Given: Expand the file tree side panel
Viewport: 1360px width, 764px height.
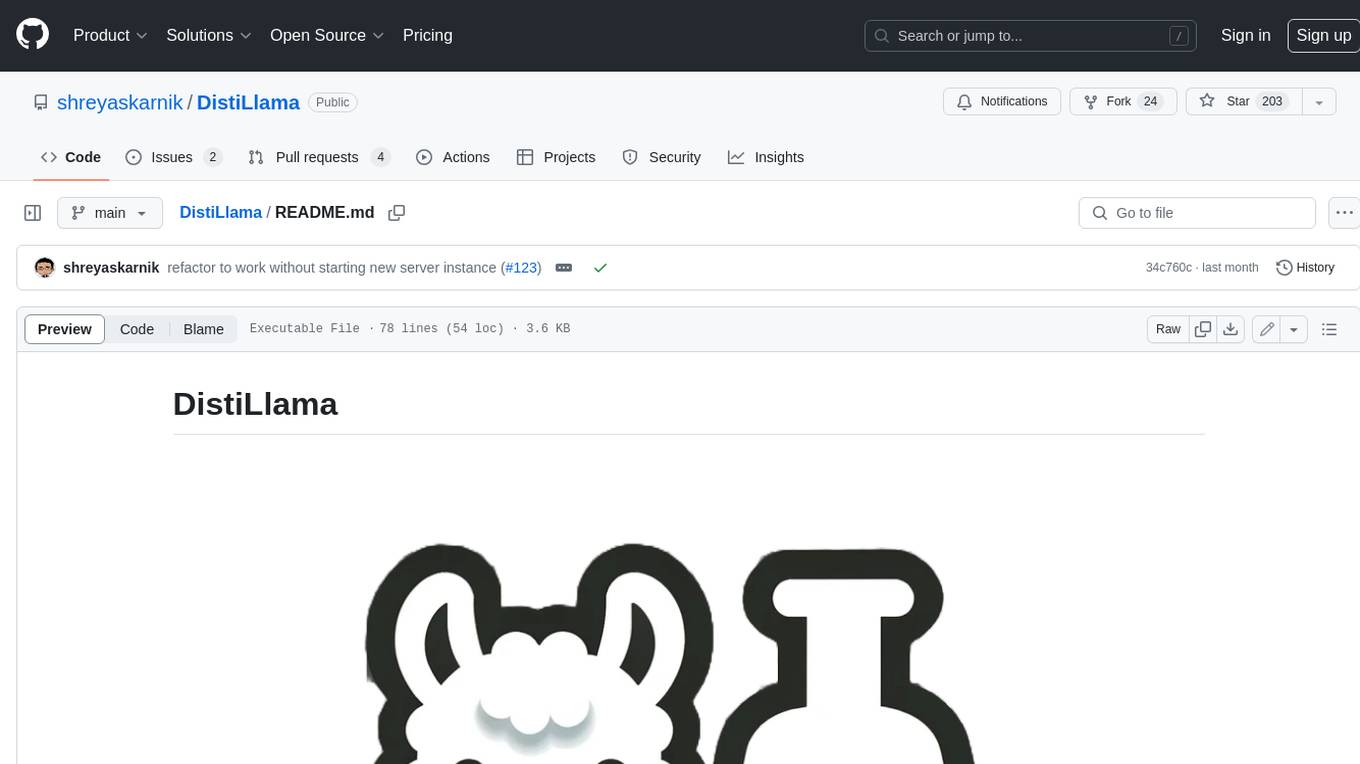Looking at the screenshot, I should pos(33,213).
